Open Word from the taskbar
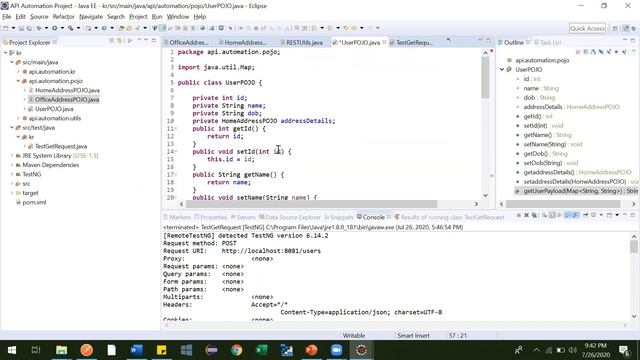The height and width of the screenshot is (360, 640). click(x=136, y=350)
